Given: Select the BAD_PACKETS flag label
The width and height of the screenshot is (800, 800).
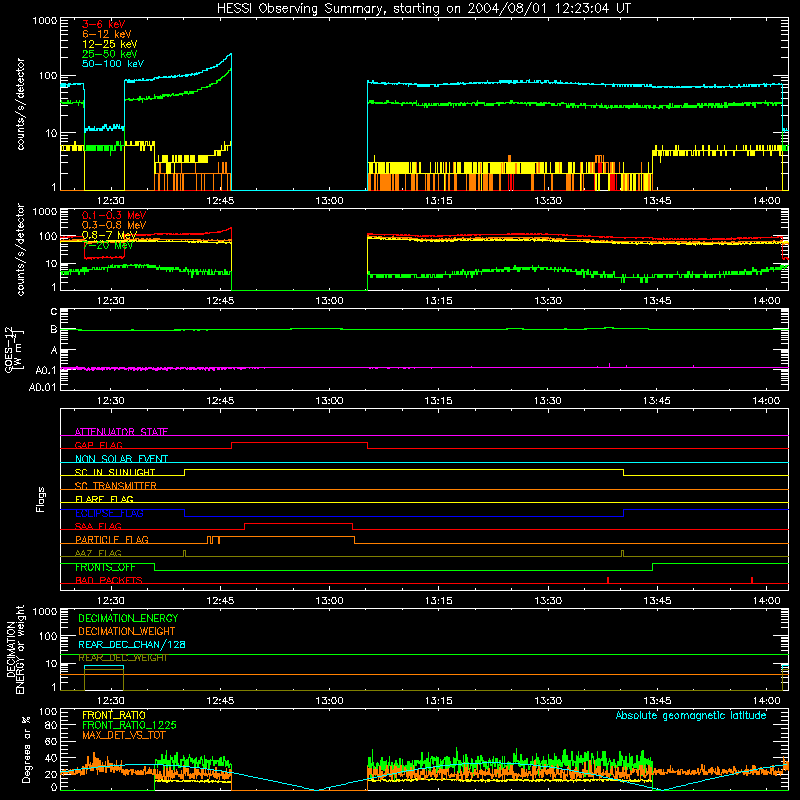Looking at the screenshot, I should pyautogui.click(x=109, y=580).
